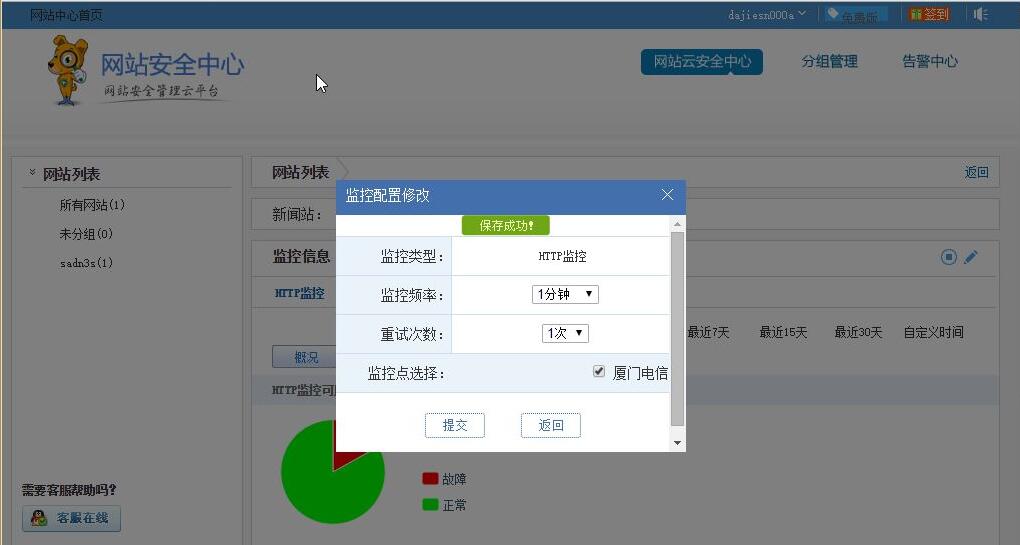Image resolution: width=1020 pixels, height=545 pixels.
Task: Click the red 故障 legend swatch
Action: click(430, 479)
